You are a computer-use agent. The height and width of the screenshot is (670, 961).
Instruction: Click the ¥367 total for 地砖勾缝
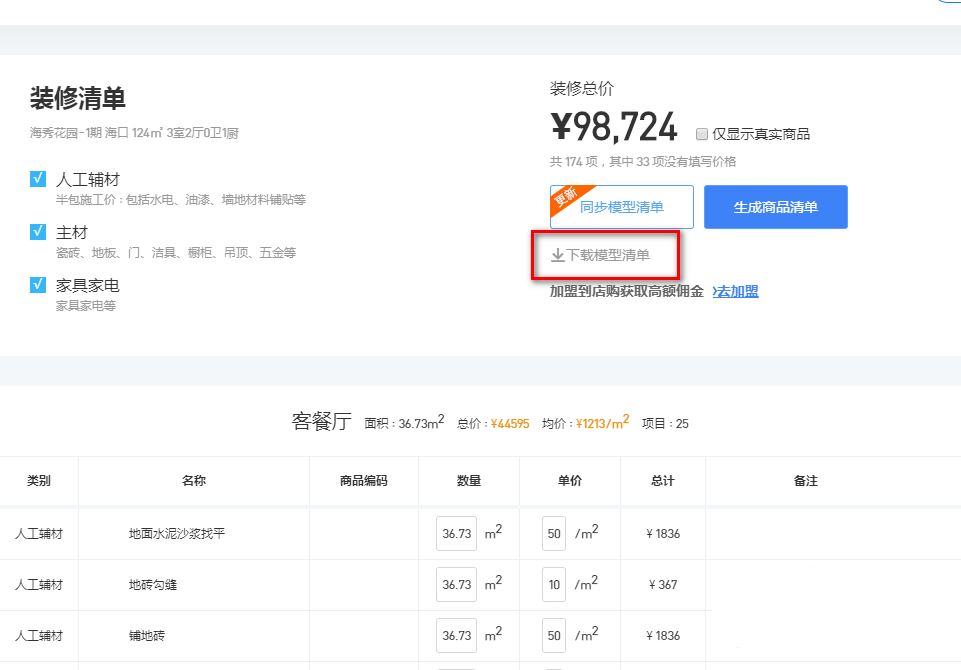pos(663,584)
